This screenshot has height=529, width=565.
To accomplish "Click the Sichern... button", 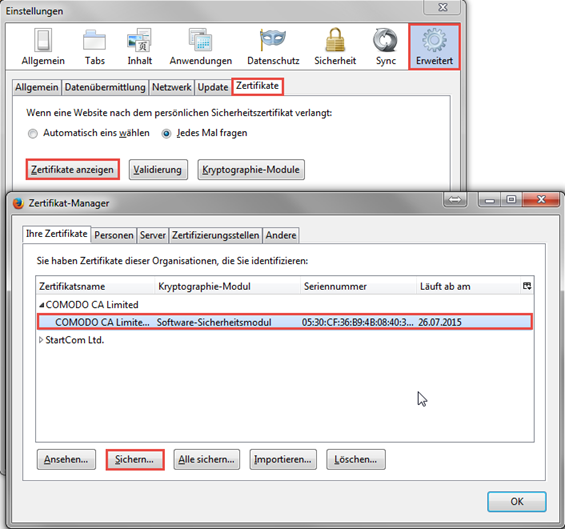I will coord(135,459).
